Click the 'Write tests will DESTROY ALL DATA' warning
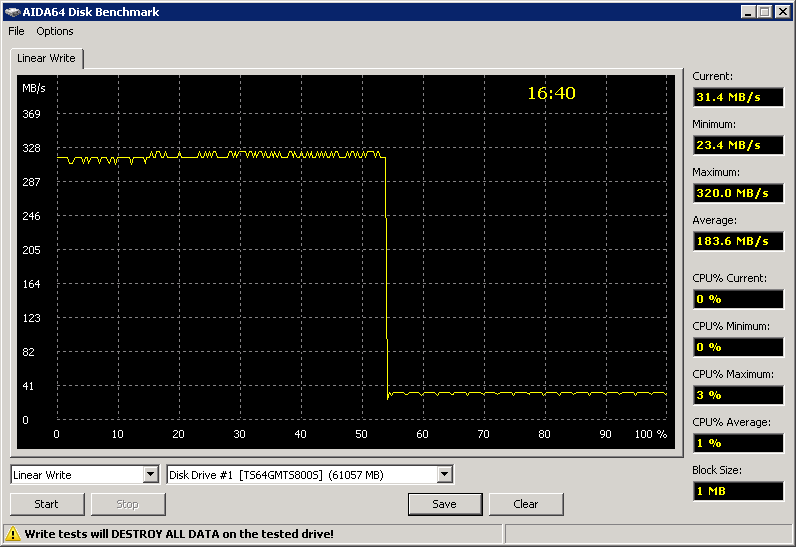This screenshot has height=547, width=796. pos(179,534)
